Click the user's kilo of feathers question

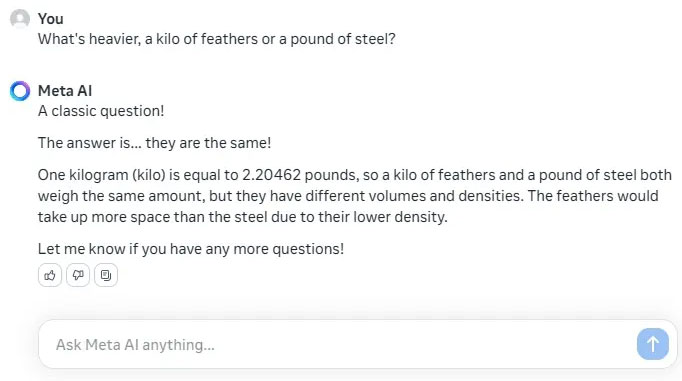click(x=217, y=39)
